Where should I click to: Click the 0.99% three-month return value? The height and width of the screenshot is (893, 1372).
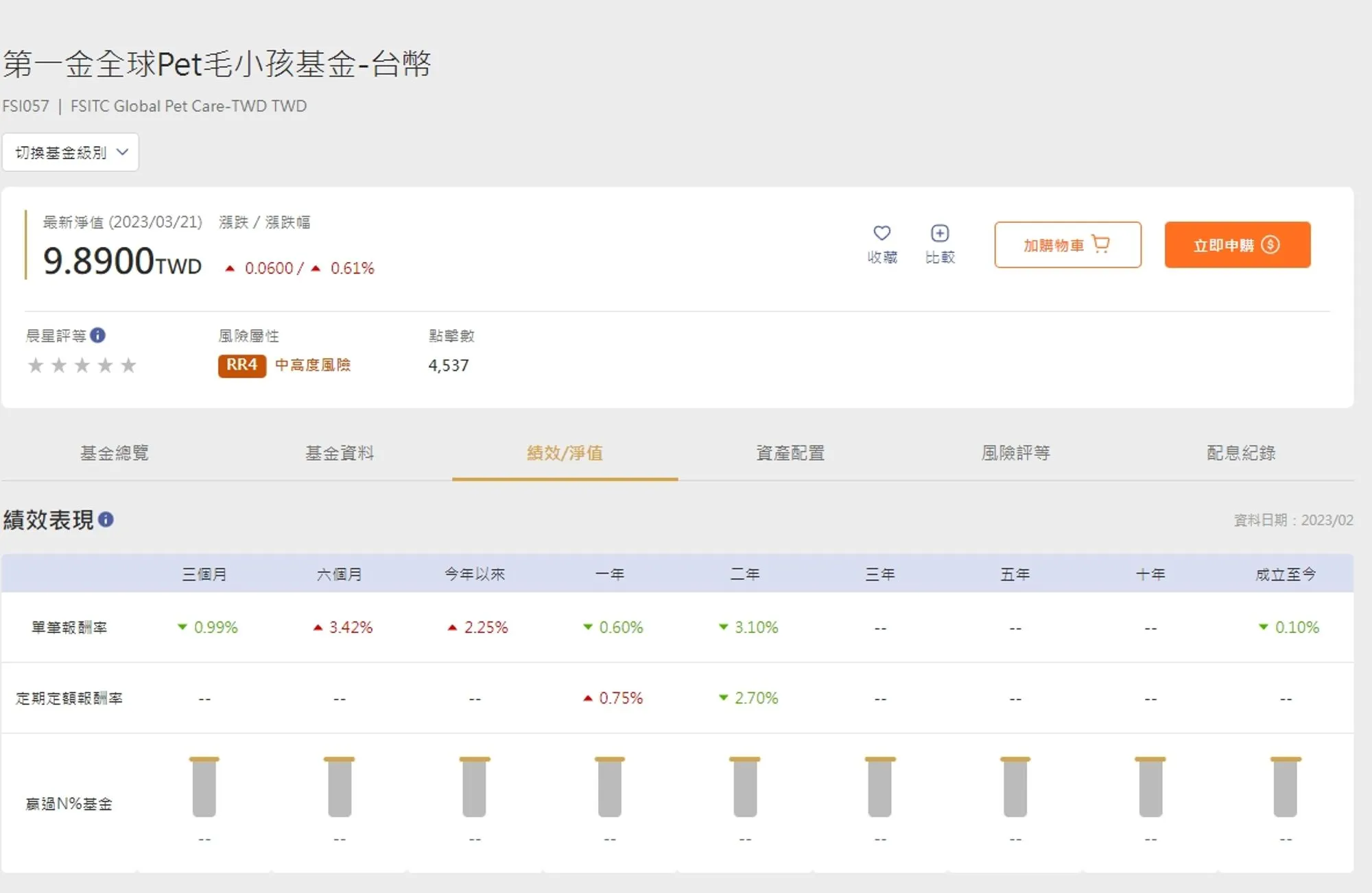click(x=215, y=627)
